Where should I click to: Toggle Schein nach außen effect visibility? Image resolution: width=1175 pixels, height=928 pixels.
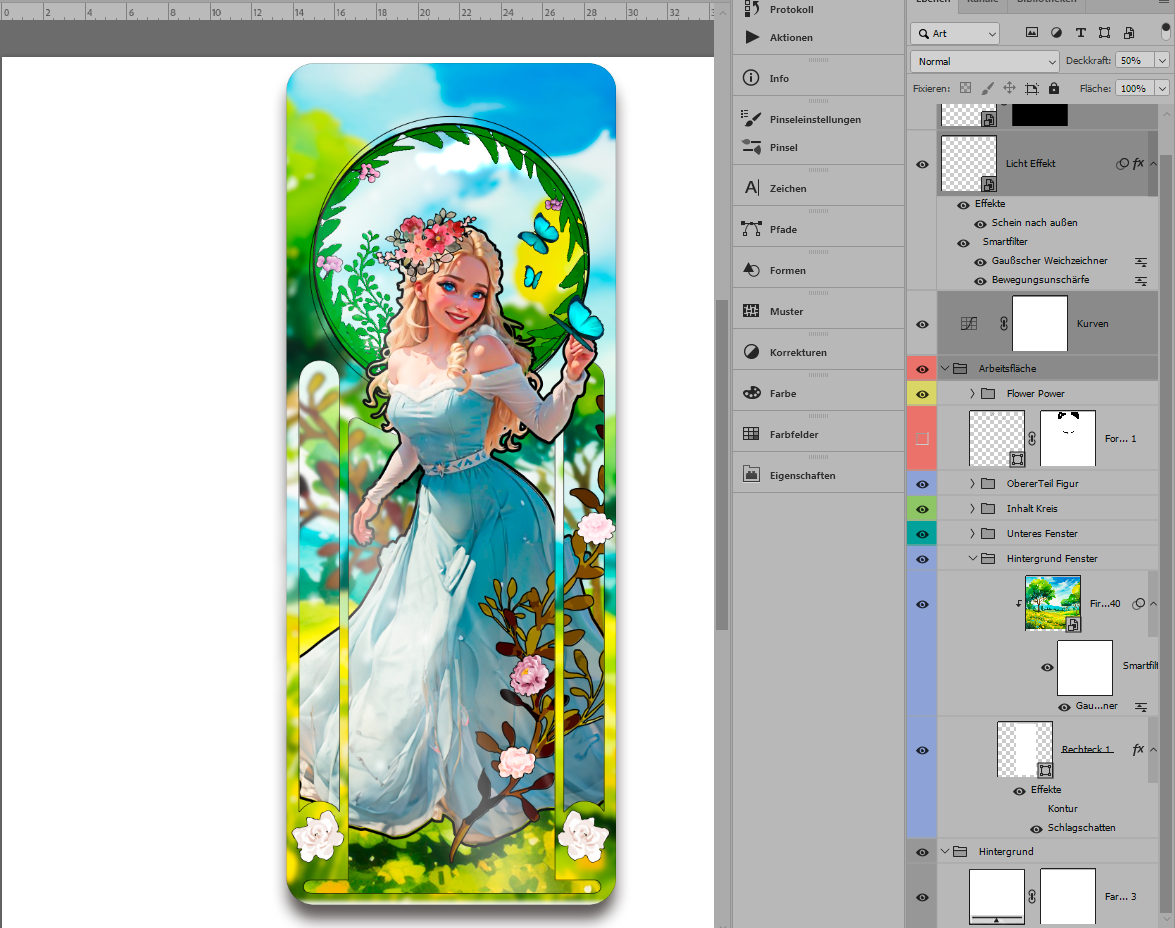[979, 223]
